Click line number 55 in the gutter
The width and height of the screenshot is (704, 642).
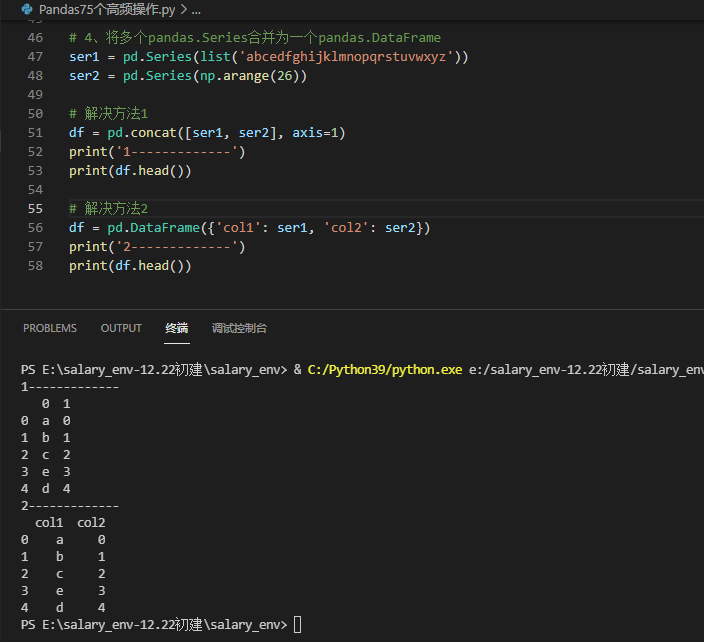click(35, 209)
